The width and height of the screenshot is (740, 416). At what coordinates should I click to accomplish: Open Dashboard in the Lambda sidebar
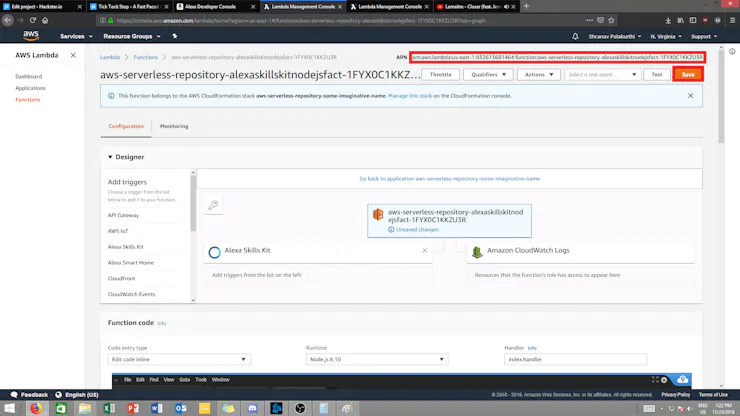[28, 76]
